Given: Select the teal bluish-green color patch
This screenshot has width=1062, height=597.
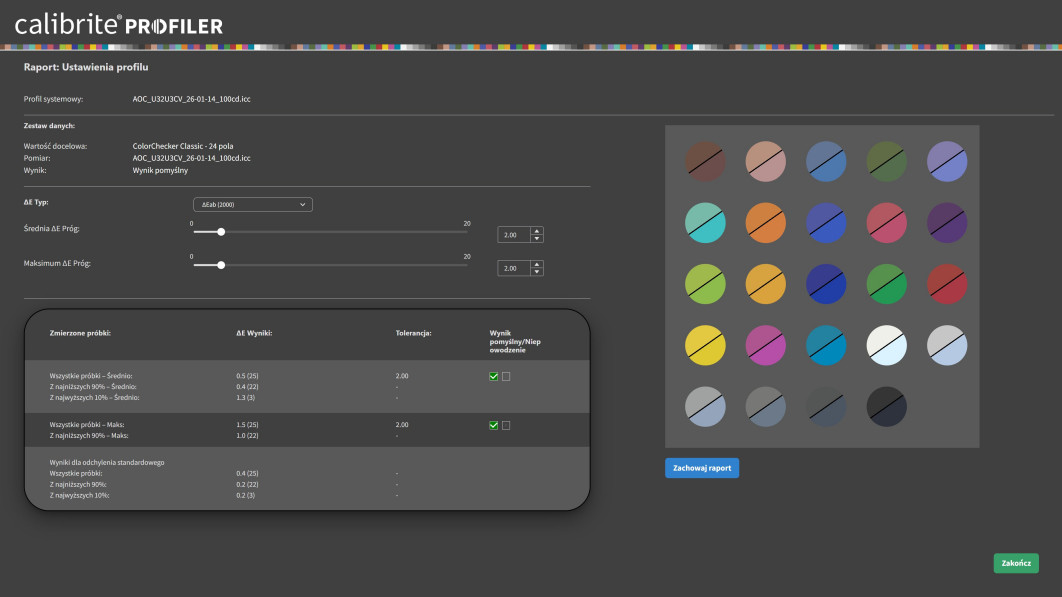Looking at the screenshot, I should (705, 223).
